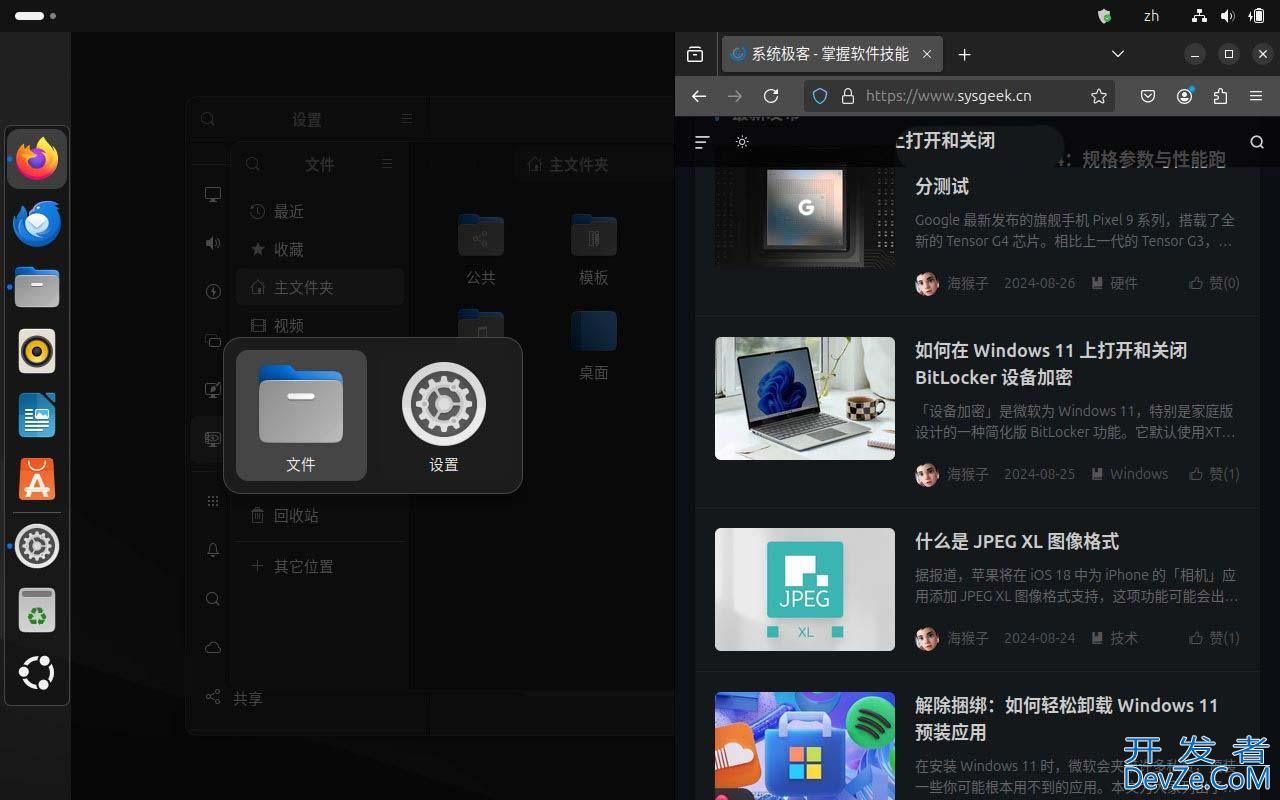
Task: Click the Activities workspace indicator
Action: click(x=35, y=16)
